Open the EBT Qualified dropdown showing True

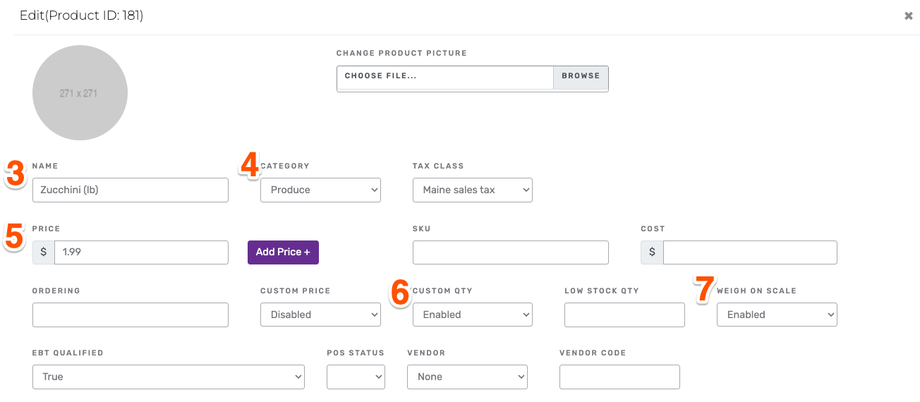coord(168,377)
